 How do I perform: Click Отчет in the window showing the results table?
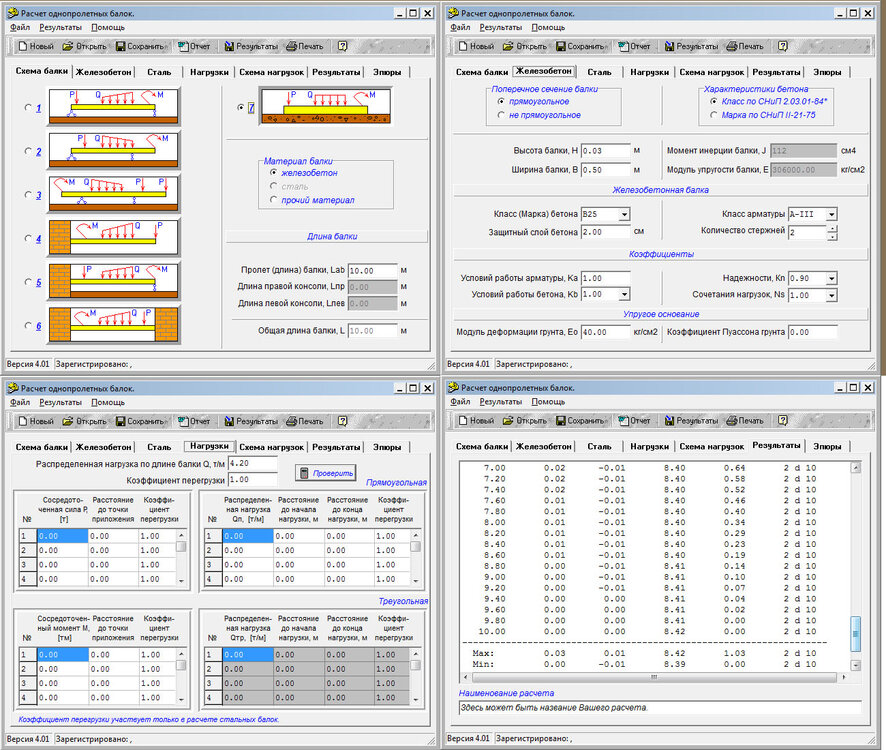(x=634, y=421)
